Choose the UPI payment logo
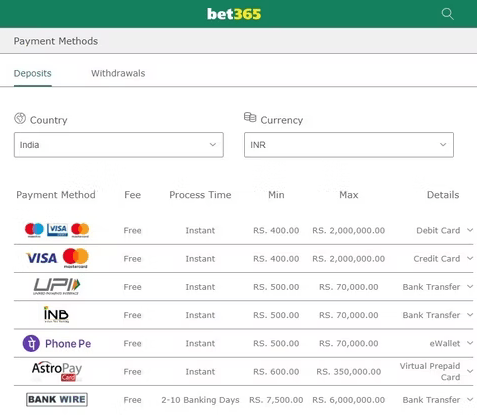The image size is (477, 415). coord(57,287)
